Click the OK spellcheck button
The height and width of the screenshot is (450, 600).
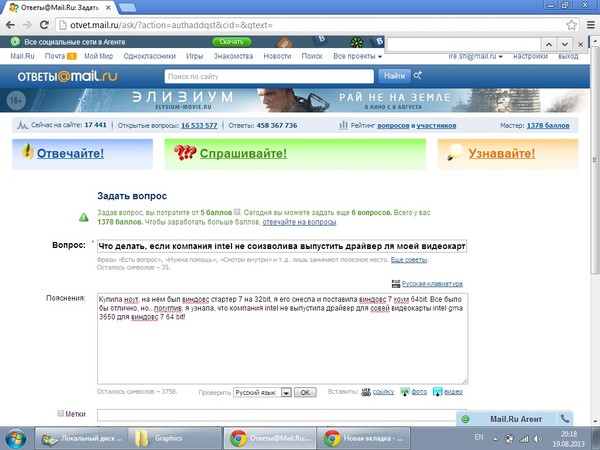(x=305, y=393)
